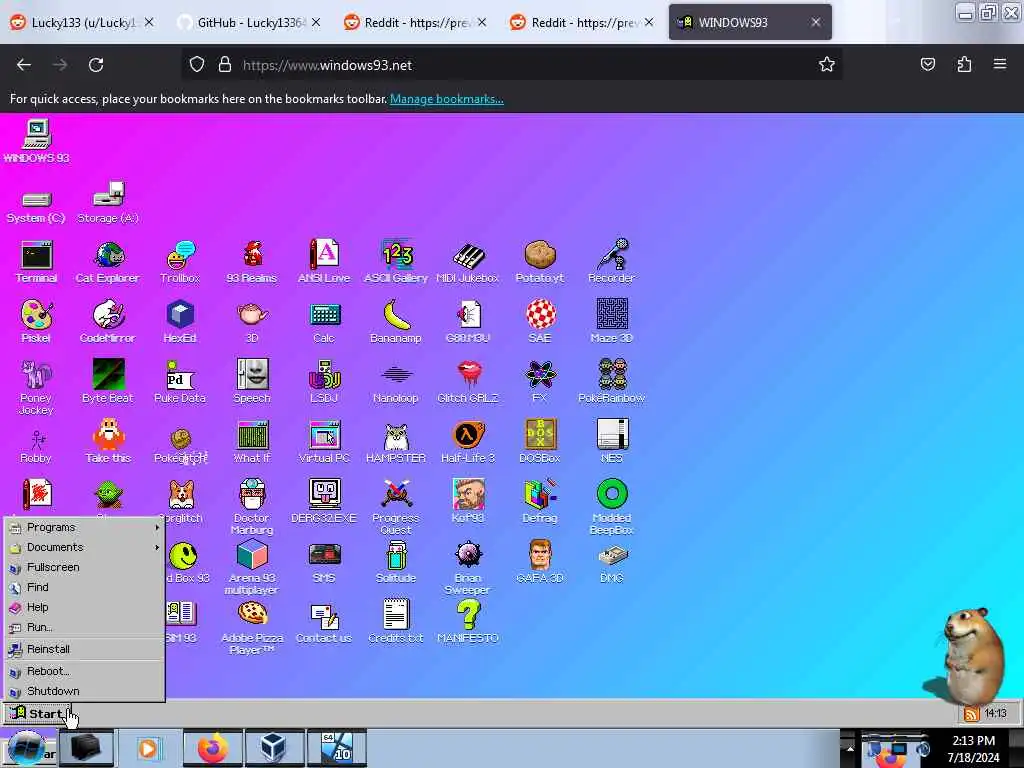This screenshot has width=1024, height=768.
Task: Bookmark this page with star
Action: (x=827, y=65)
